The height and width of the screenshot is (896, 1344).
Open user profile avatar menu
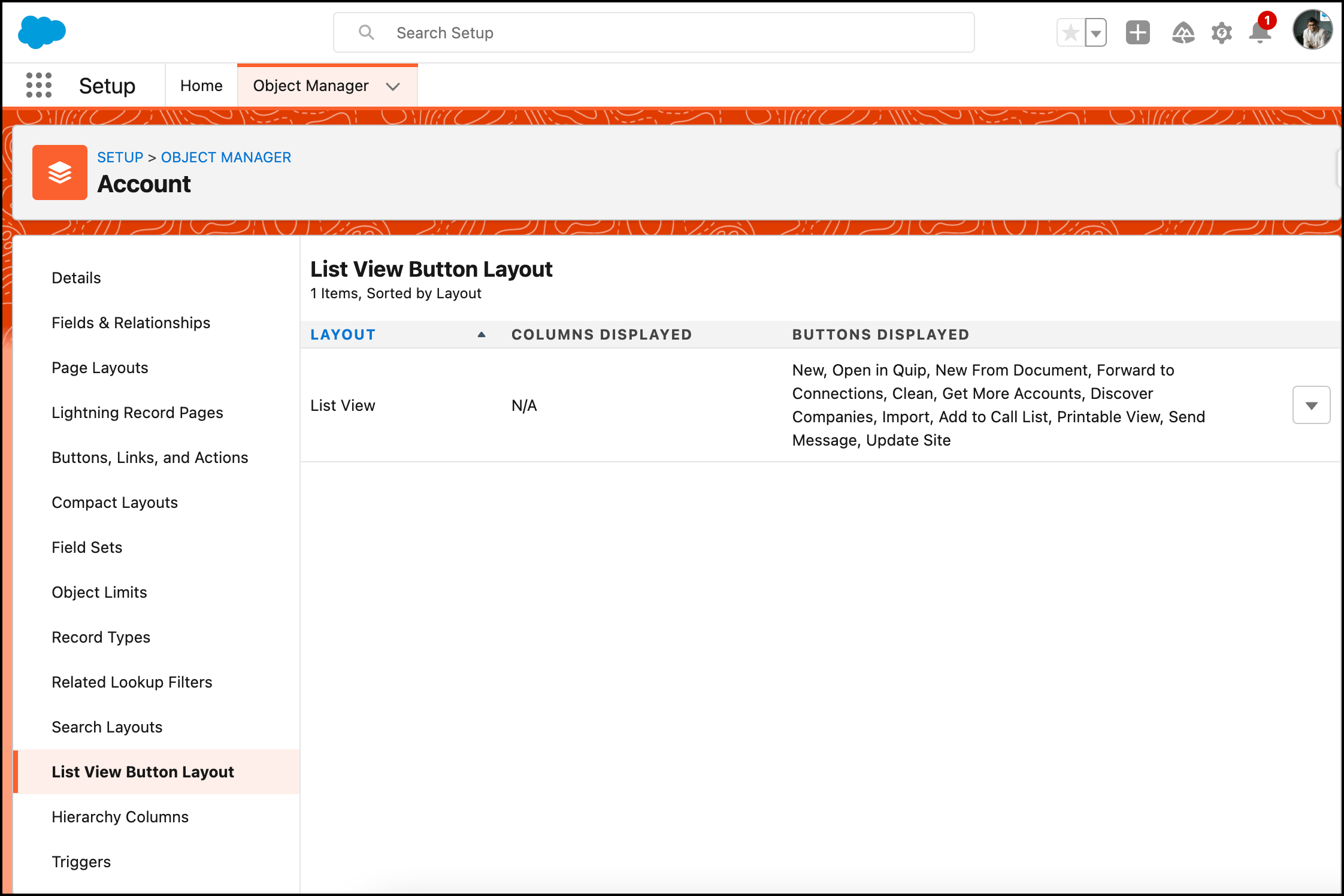tap(1312, 30)
